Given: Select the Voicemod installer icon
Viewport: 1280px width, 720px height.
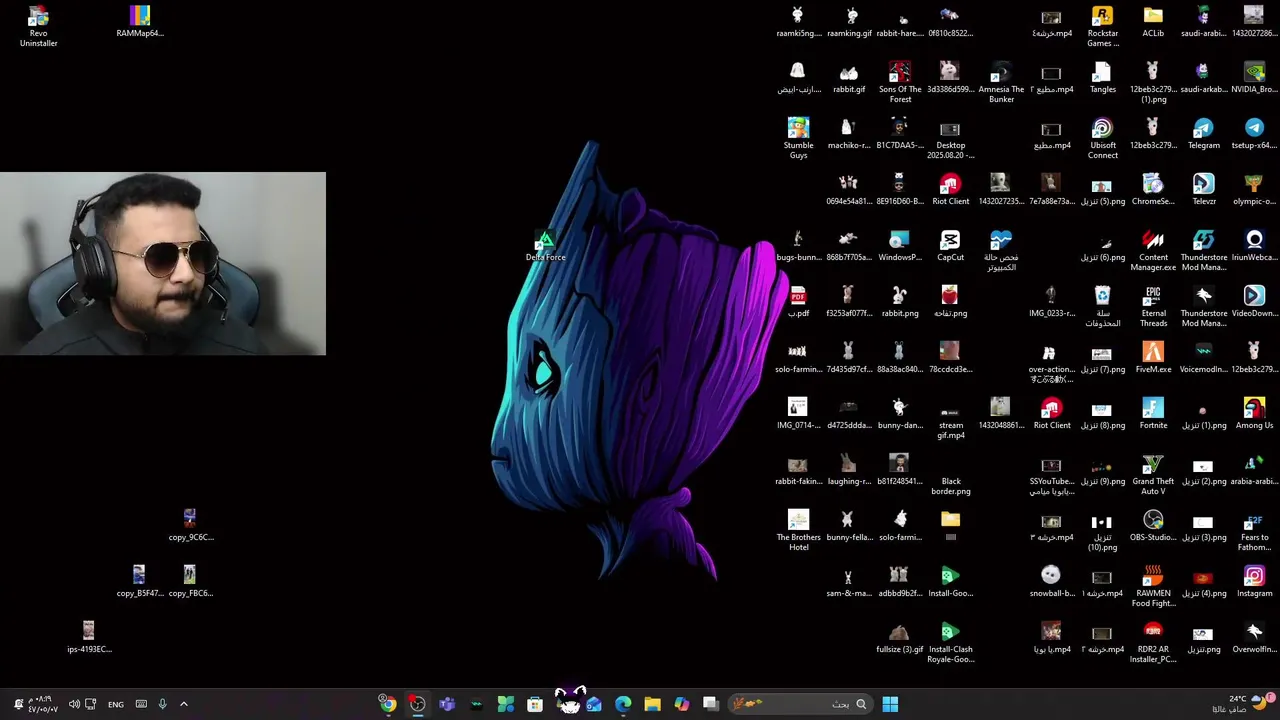Looking at the screenshot, I should click(x=1203, y=357).
